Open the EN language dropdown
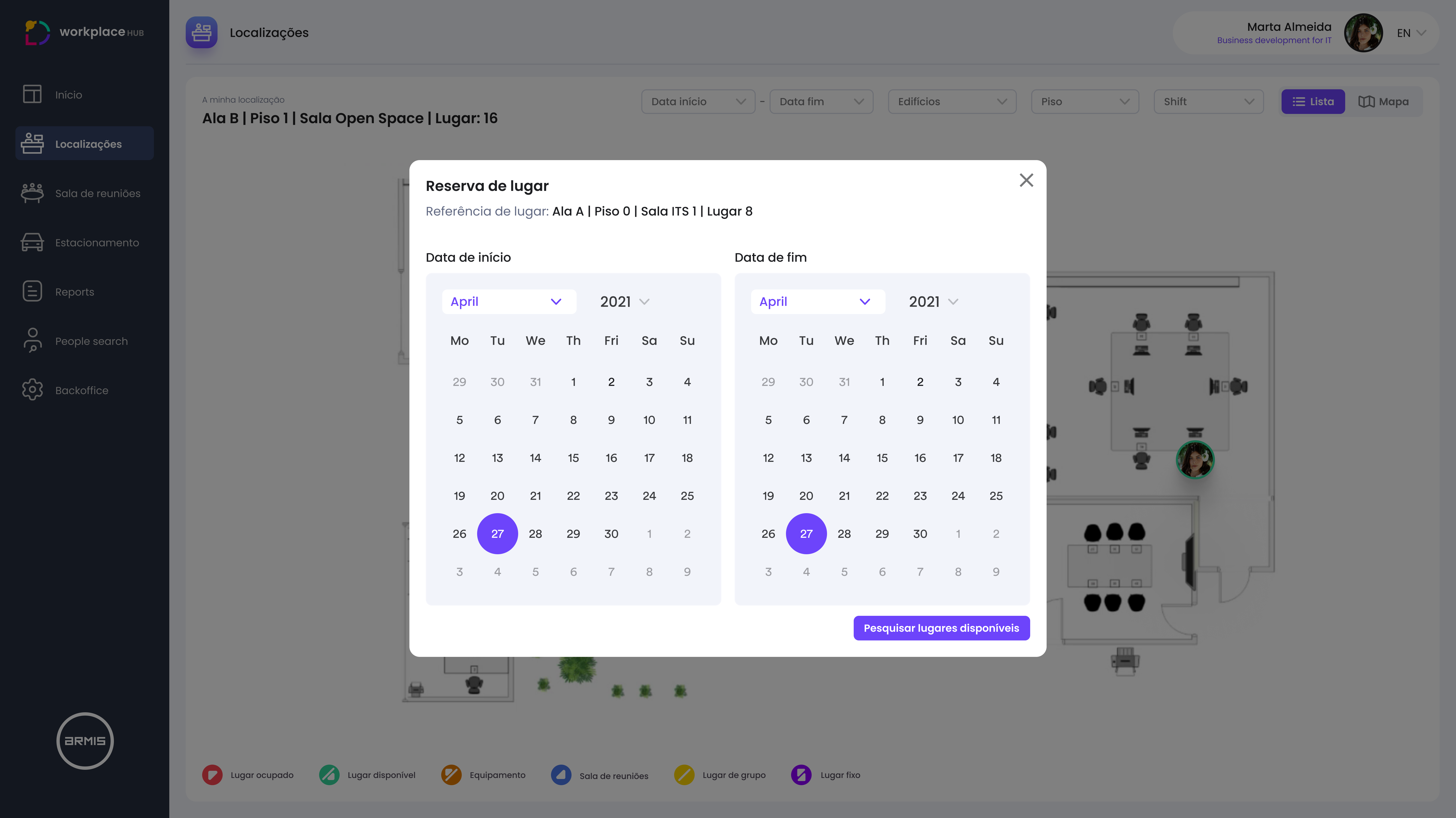This screenshot has width=1456, height=818. [x=1411, y=33]
